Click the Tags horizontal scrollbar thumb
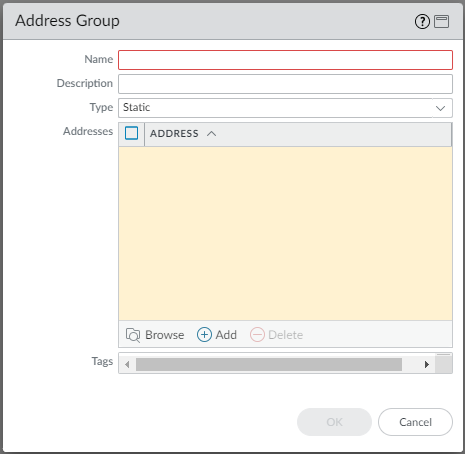Screen dimensions: 465x454 [269, 364]
